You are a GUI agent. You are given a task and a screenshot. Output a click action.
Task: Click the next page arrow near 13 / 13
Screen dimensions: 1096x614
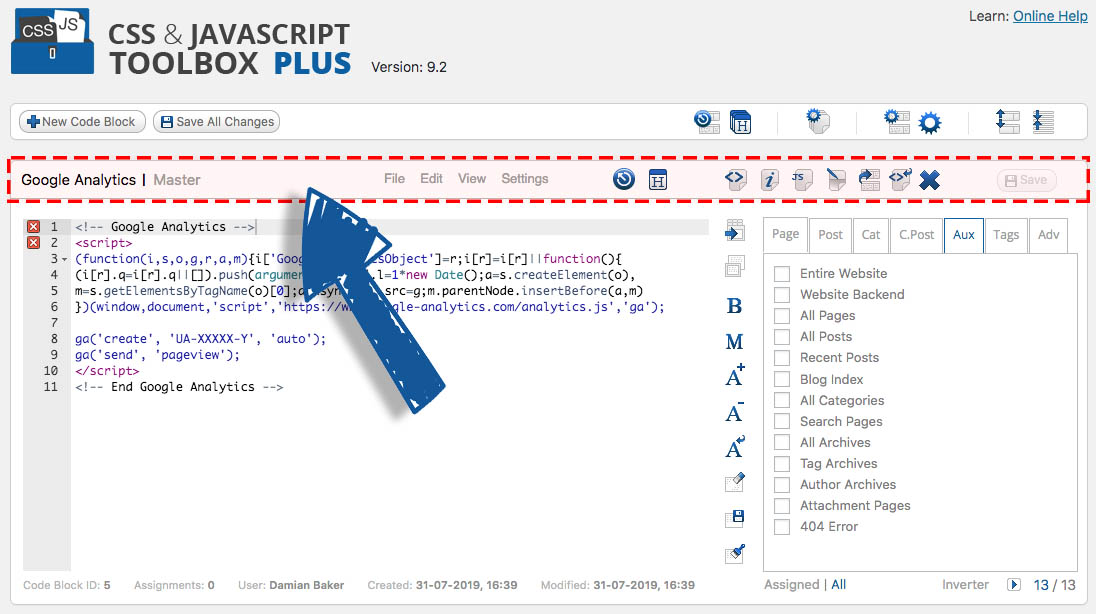[1014, 584]
